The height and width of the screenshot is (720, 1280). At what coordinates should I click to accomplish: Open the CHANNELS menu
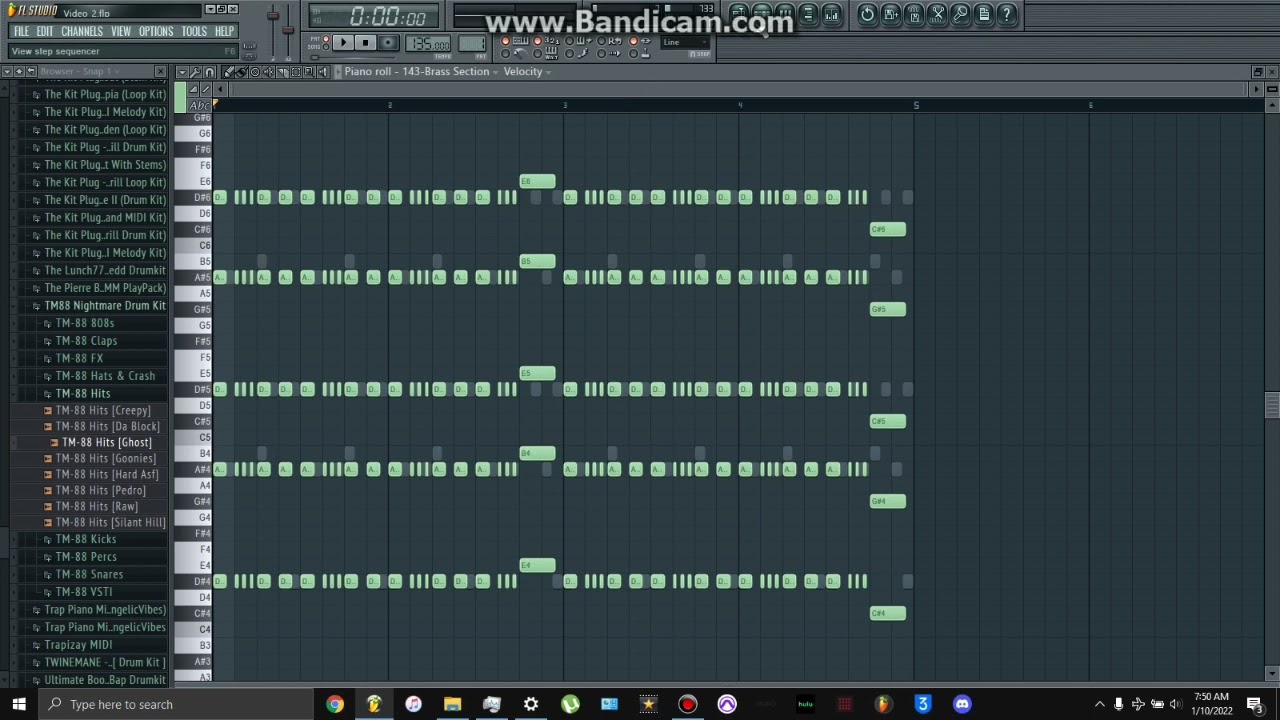[82, 31]
